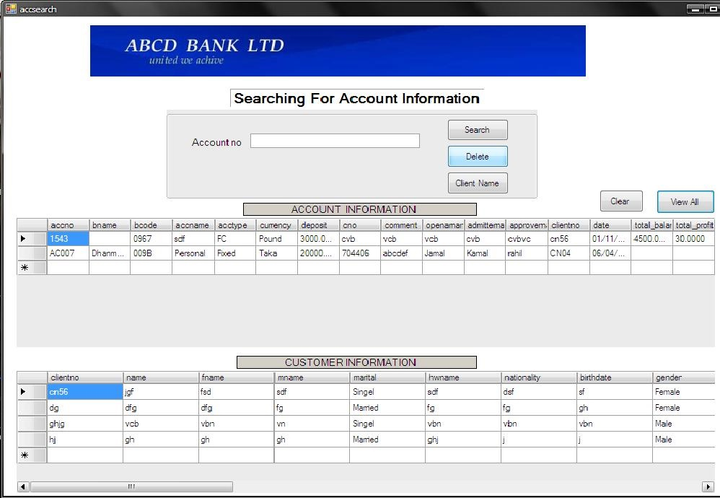
Task: Select the bcode cell 0967
Action: pos(151,239)
